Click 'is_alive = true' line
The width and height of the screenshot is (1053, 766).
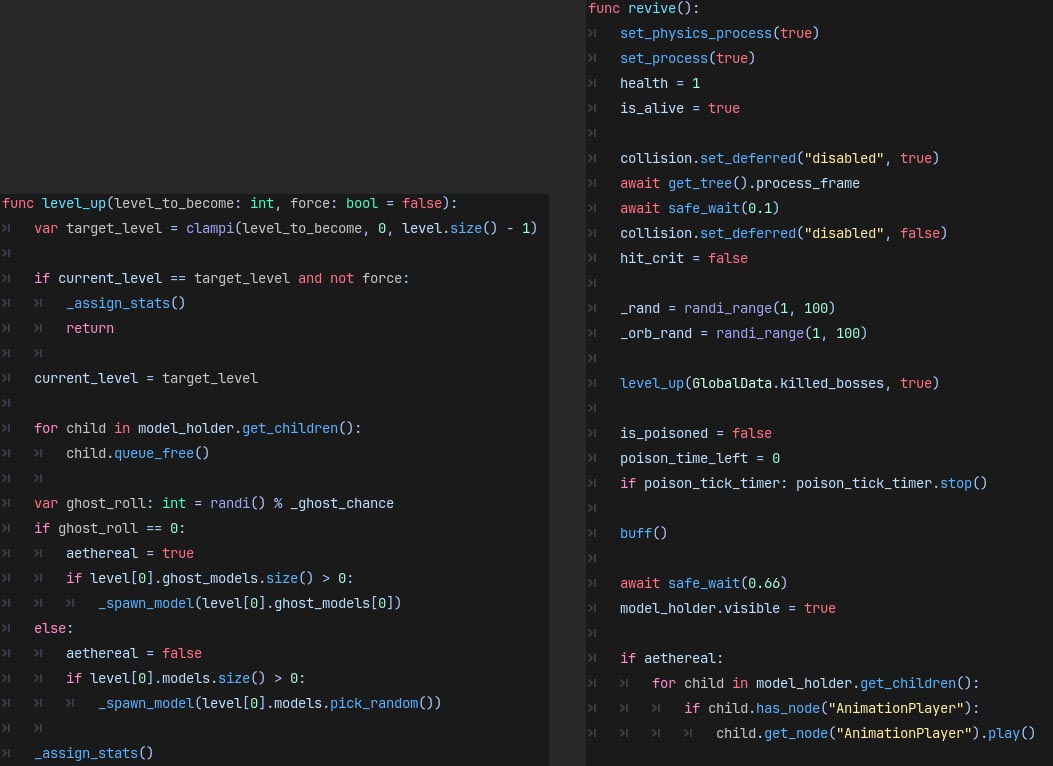680,108
